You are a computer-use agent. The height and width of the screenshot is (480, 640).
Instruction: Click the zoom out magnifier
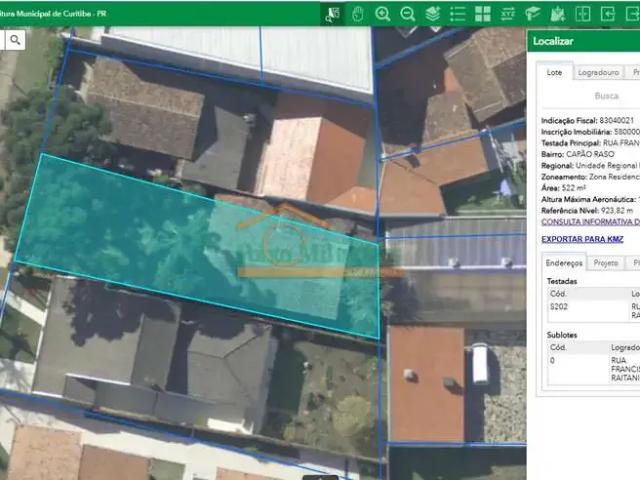408,14
